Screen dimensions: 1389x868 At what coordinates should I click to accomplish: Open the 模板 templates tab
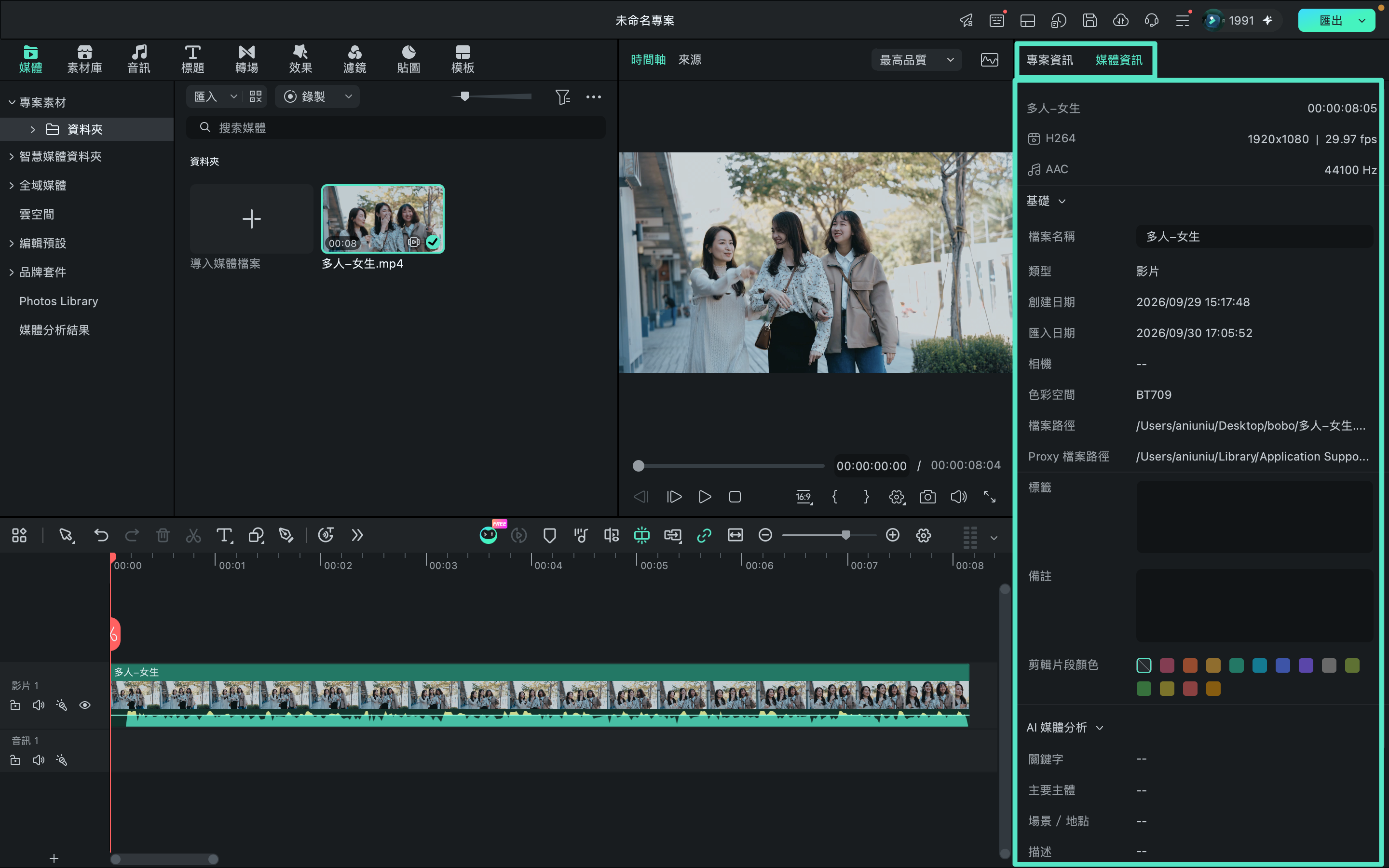tap(463, 60)
